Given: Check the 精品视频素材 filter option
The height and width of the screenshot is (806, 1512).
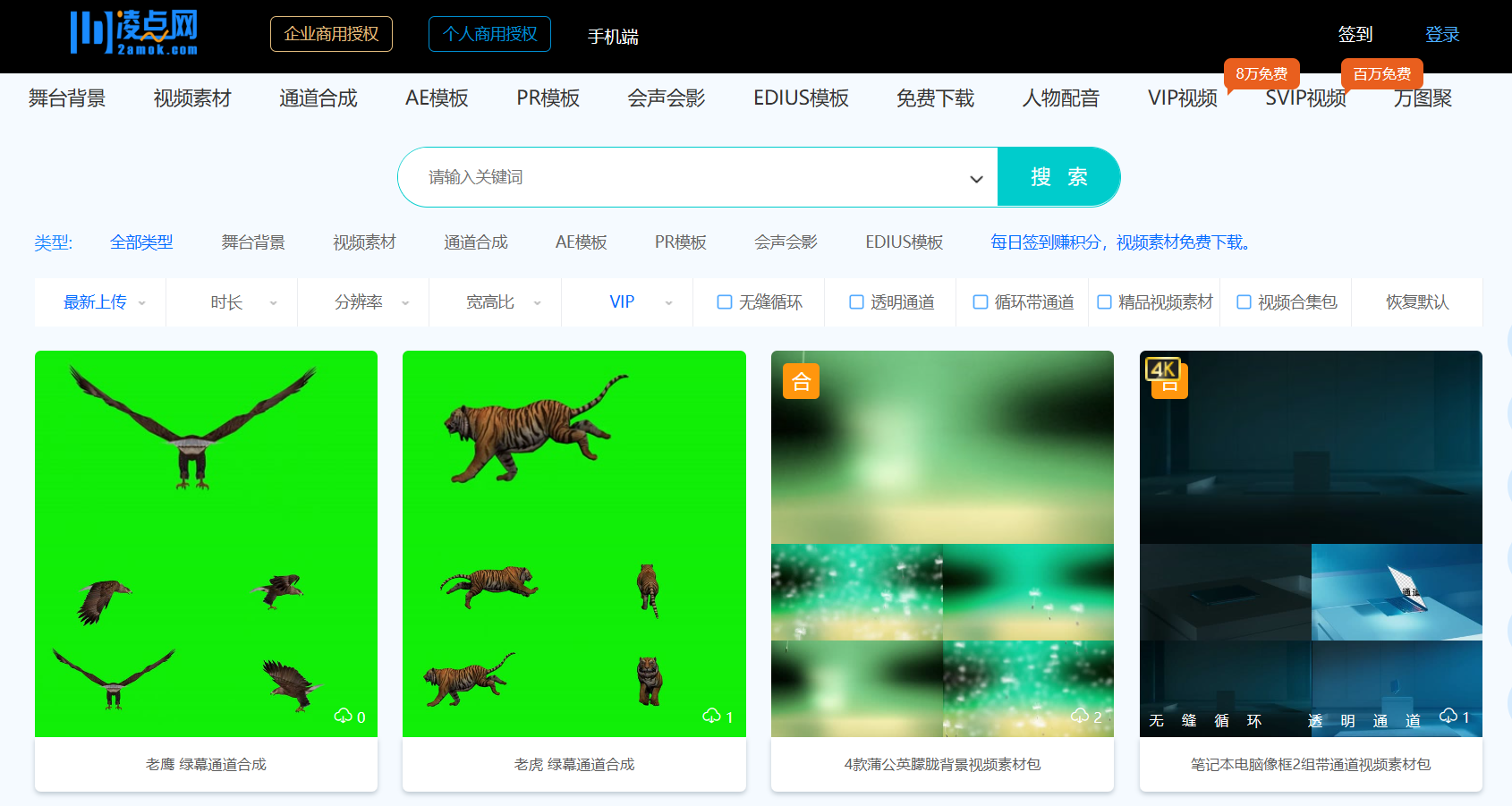Looking at the screenshot, I should click(x=1104, y=302).
